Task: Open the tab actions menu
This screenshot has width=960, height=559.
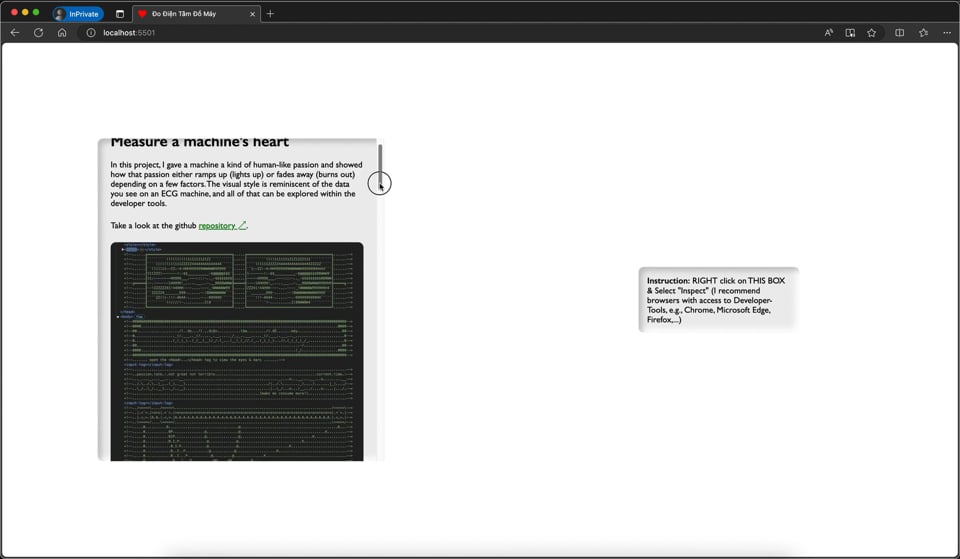Action: (120, 13)
